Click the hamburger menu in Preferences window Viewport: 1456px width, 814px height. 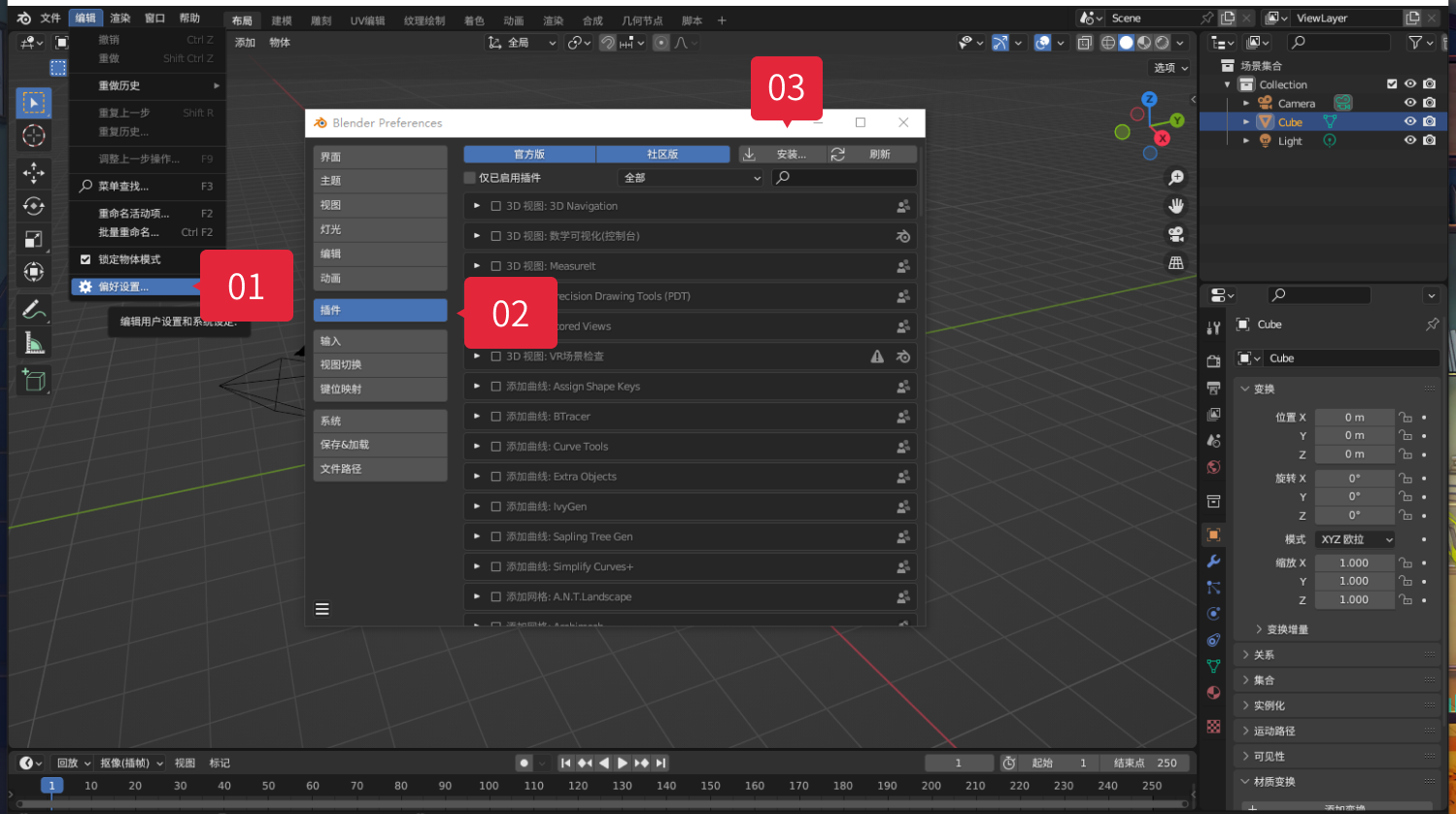click(322, 609)
